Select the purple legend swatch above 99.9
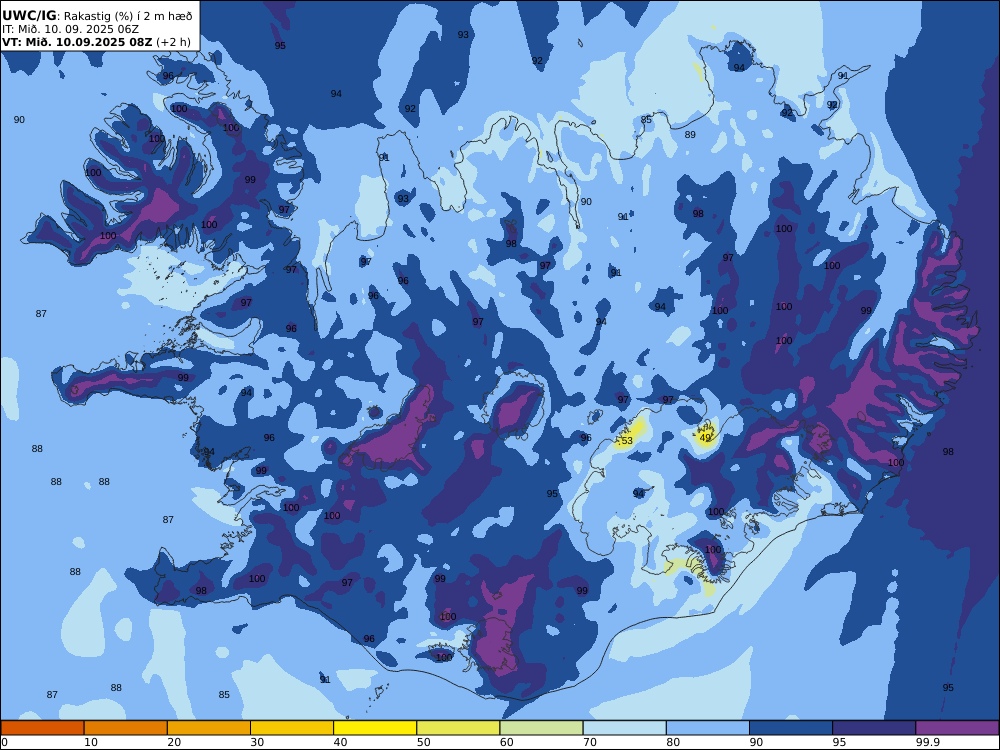 click(957, 728)
